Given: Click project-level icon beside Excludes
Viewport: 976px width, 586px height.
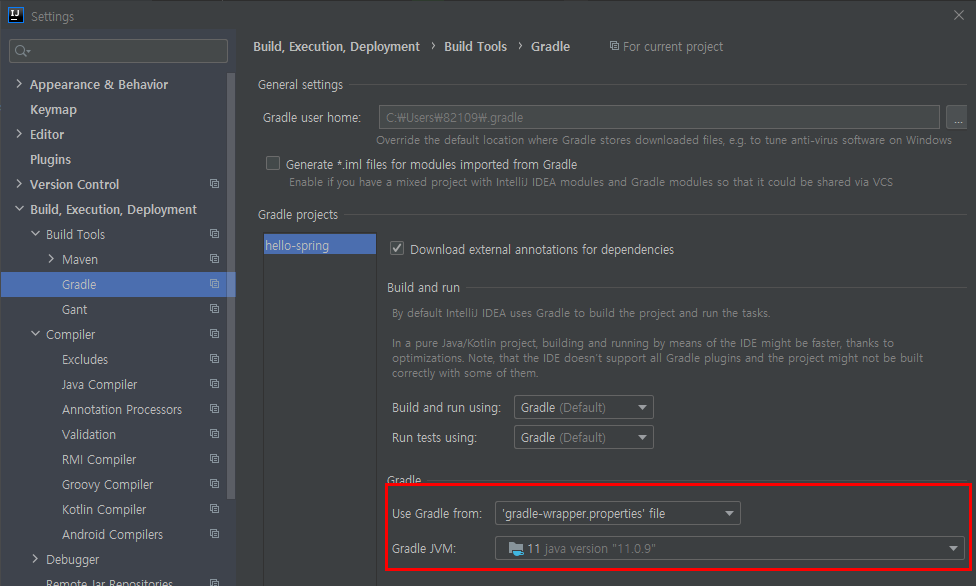Looking at the screenshot, I should (x=214, y=359).
